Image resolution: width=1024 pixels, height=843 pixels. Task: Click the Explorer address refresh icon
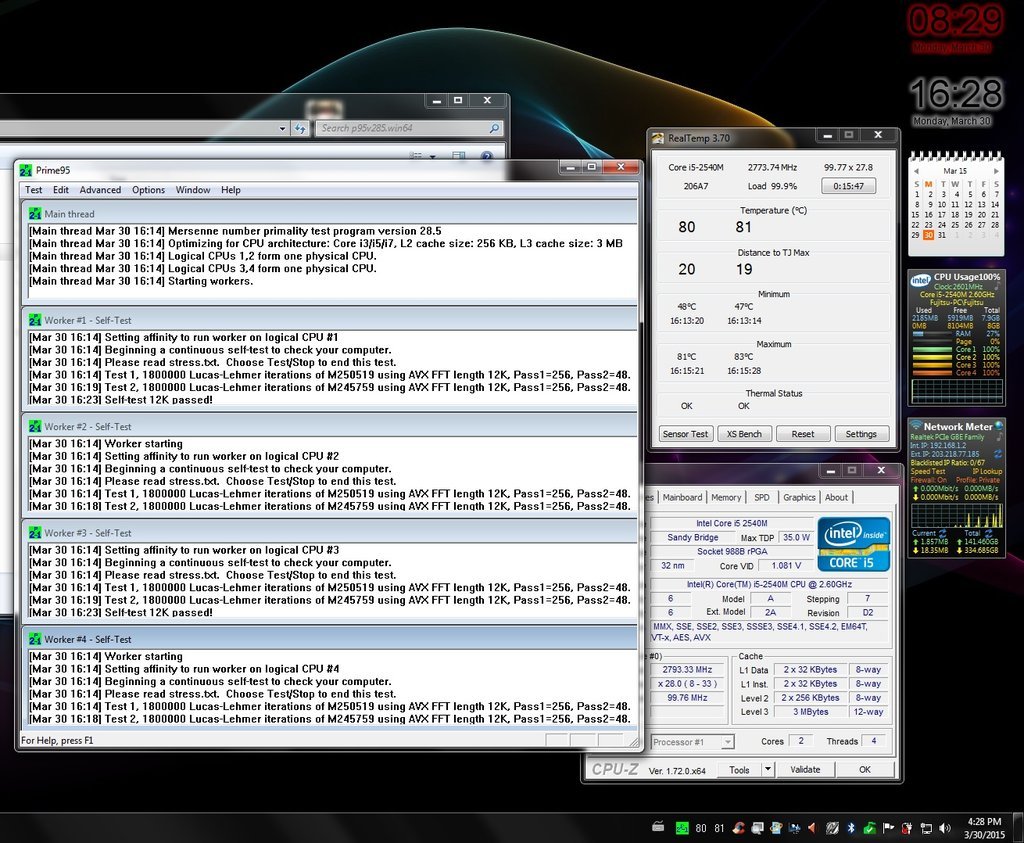pos(300,129)
